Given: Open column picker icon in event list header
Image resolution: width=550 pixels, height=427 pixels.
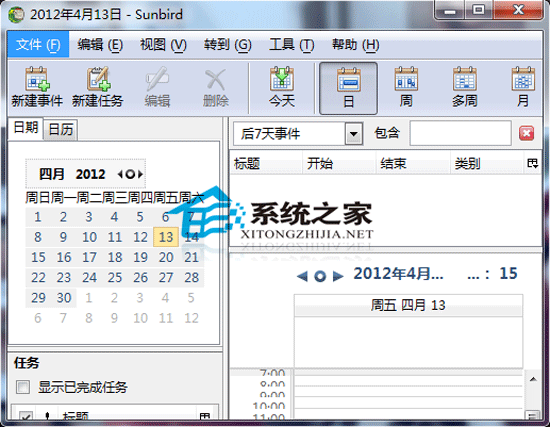Looking at the screenshot, I should click(532, 163).
